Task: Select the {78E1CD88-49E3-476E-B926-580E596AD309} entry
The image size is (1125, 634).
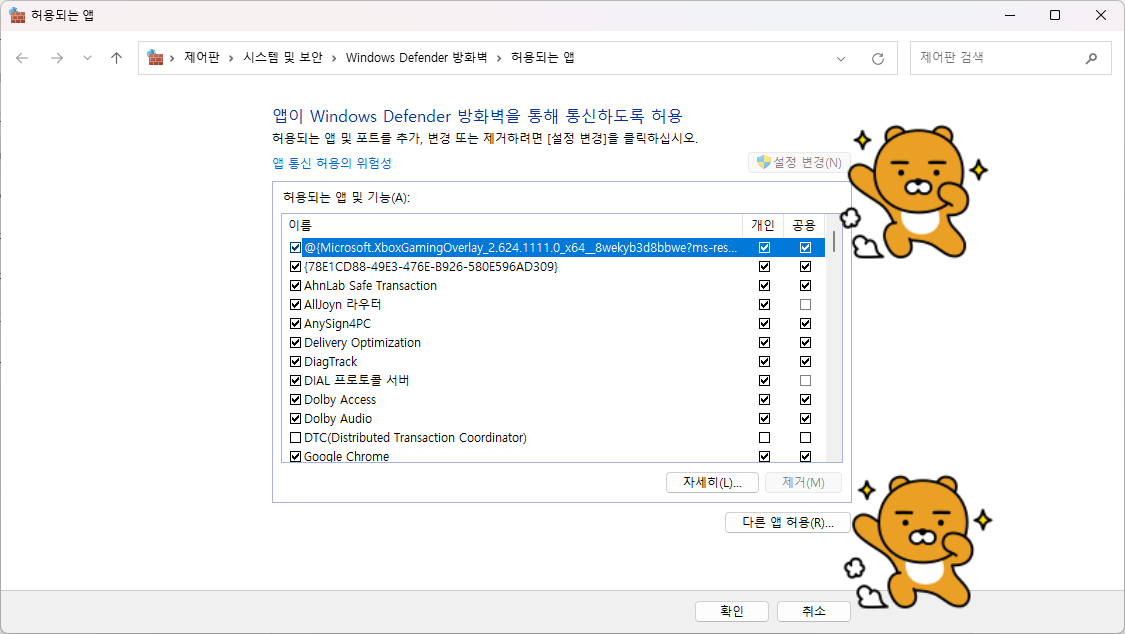Action: (553, 267)
